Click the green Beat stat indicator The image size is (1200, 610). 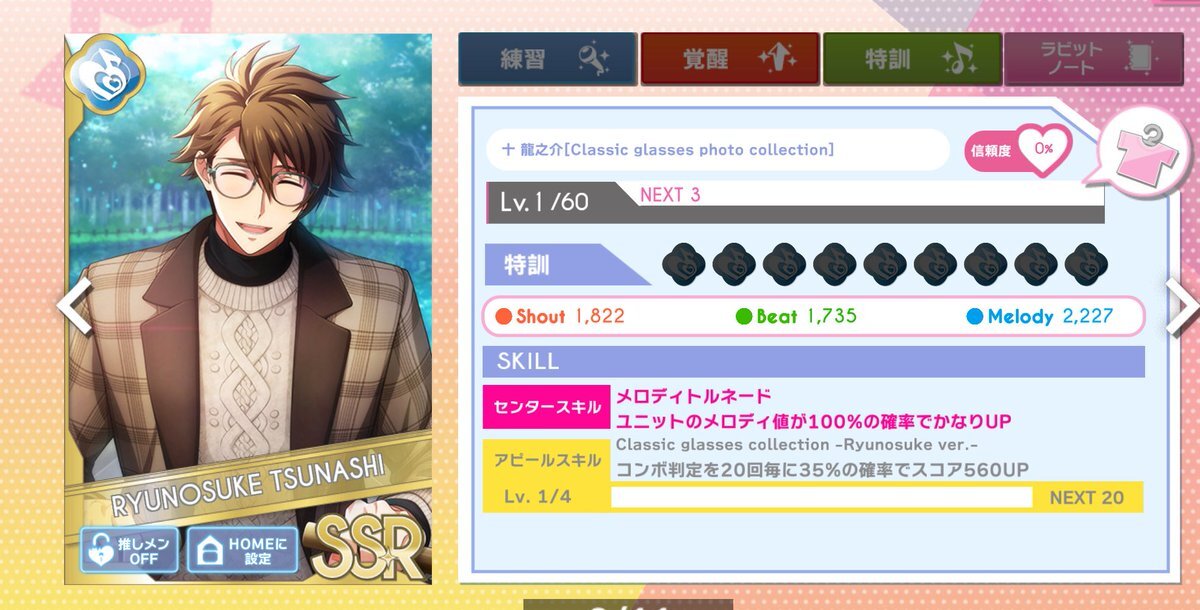pyautogui.click(x=744, y=317)
